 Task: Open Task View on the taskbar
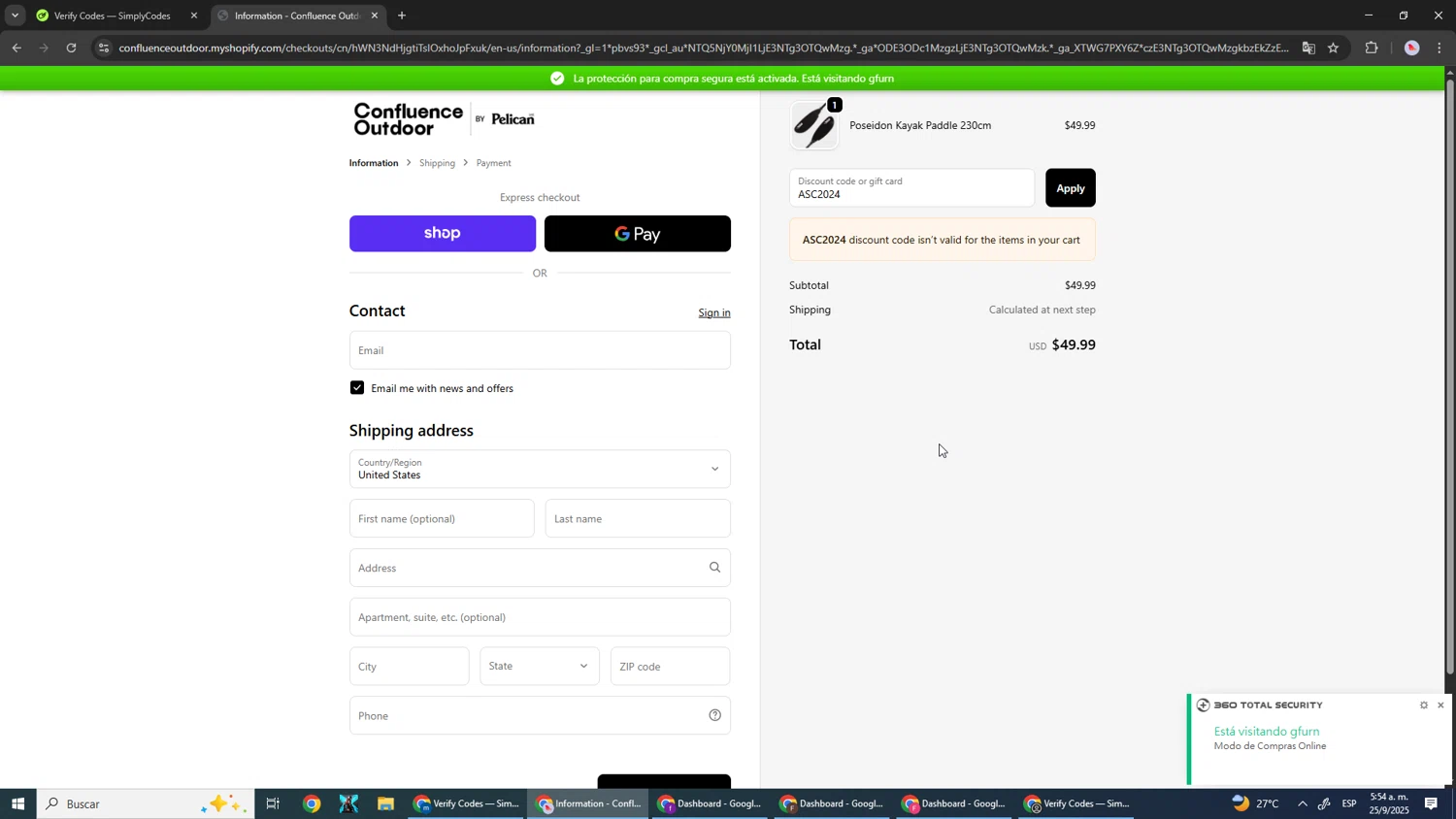(x=274, y=803)
